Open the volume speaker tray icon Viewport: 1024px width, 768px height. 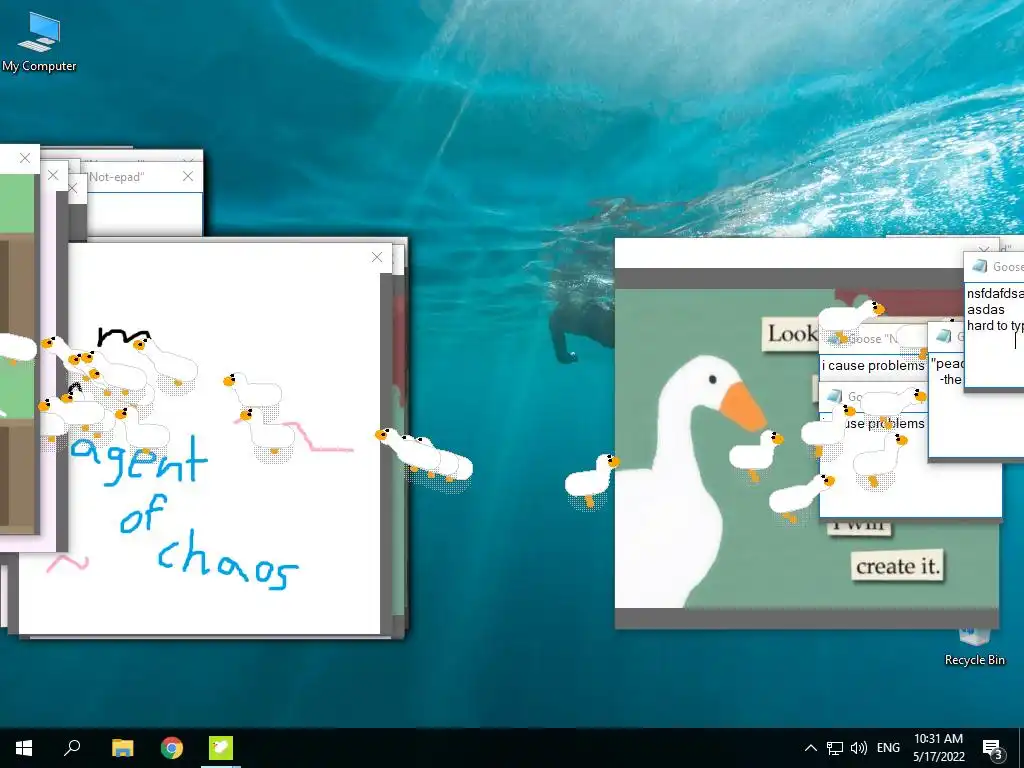(x=859, y=748)
